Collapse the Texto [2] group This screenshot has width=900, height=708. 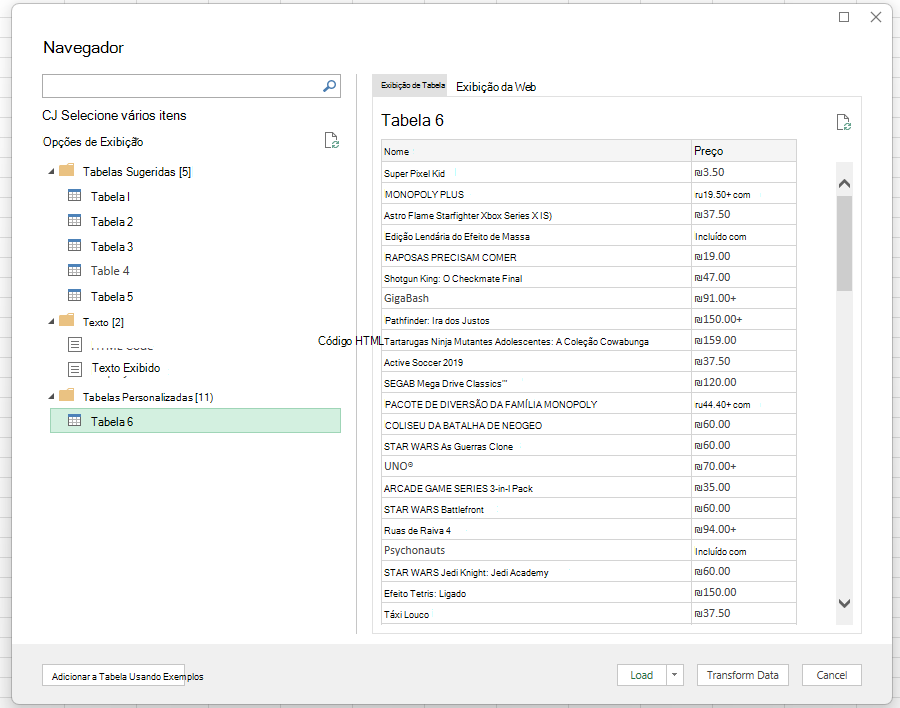[51, 322]
